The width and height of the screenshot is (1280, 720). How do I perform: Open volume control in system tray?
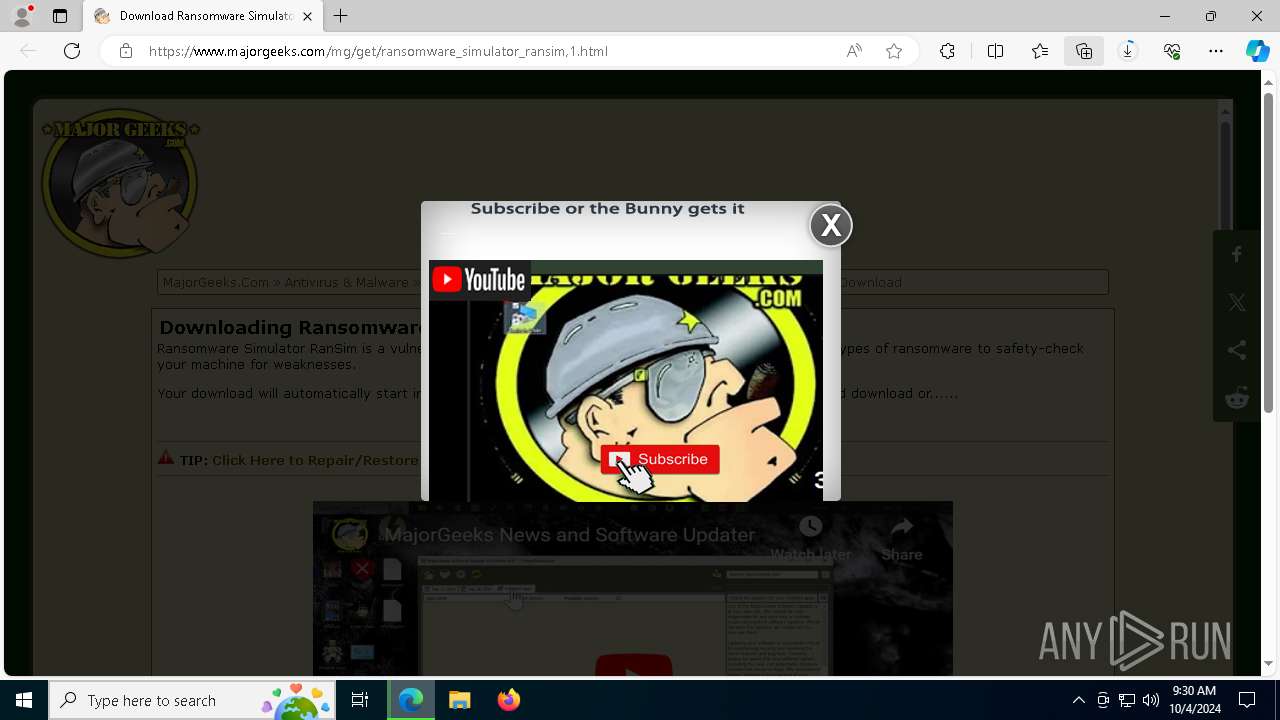point(1151,700)
